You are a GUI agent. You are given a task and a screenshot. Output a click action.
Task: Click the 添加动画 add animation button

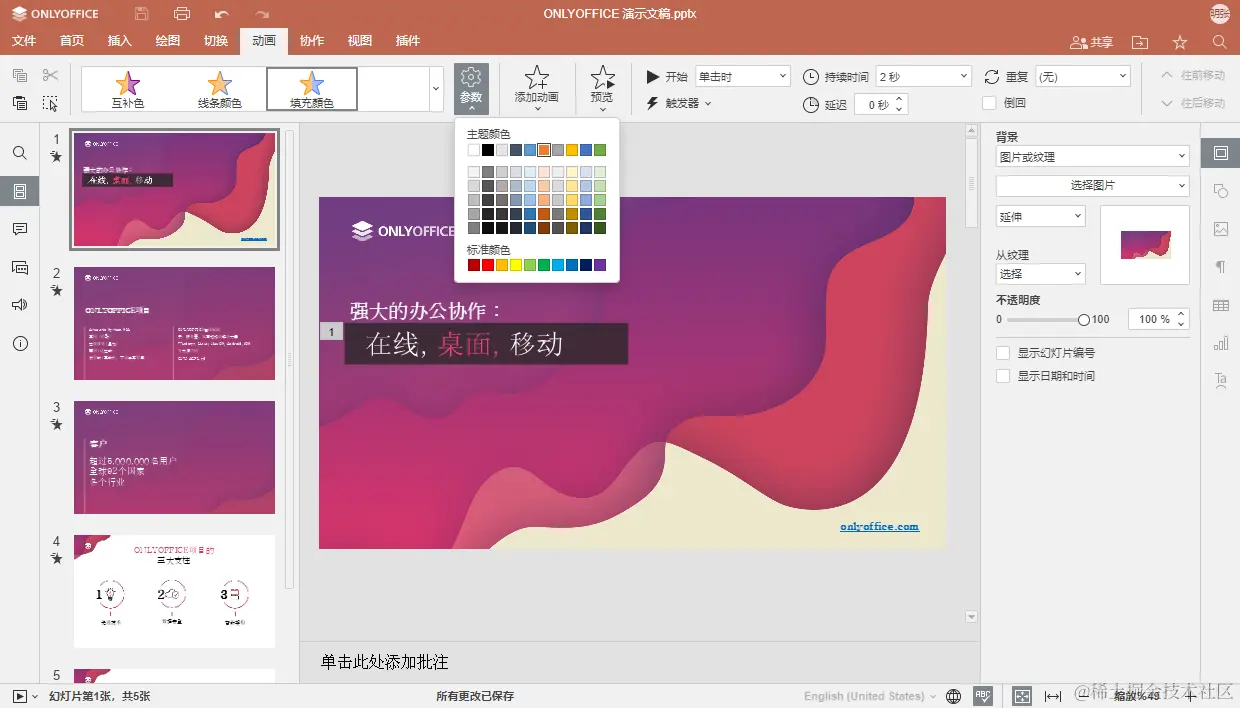point(537,89)
